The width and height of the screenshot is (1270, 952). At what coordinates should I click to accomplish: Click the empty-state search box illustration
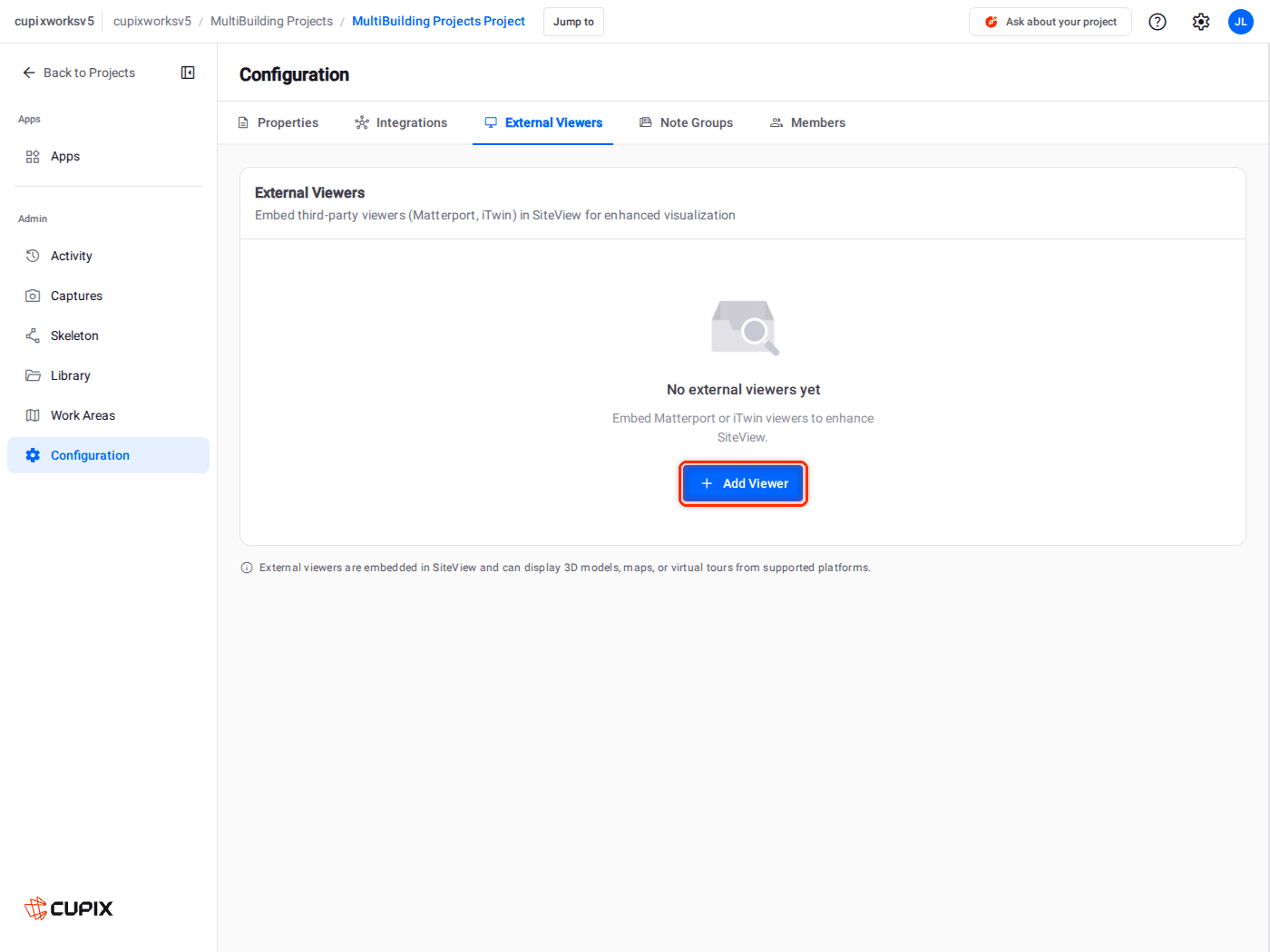(x=745, y=327)
